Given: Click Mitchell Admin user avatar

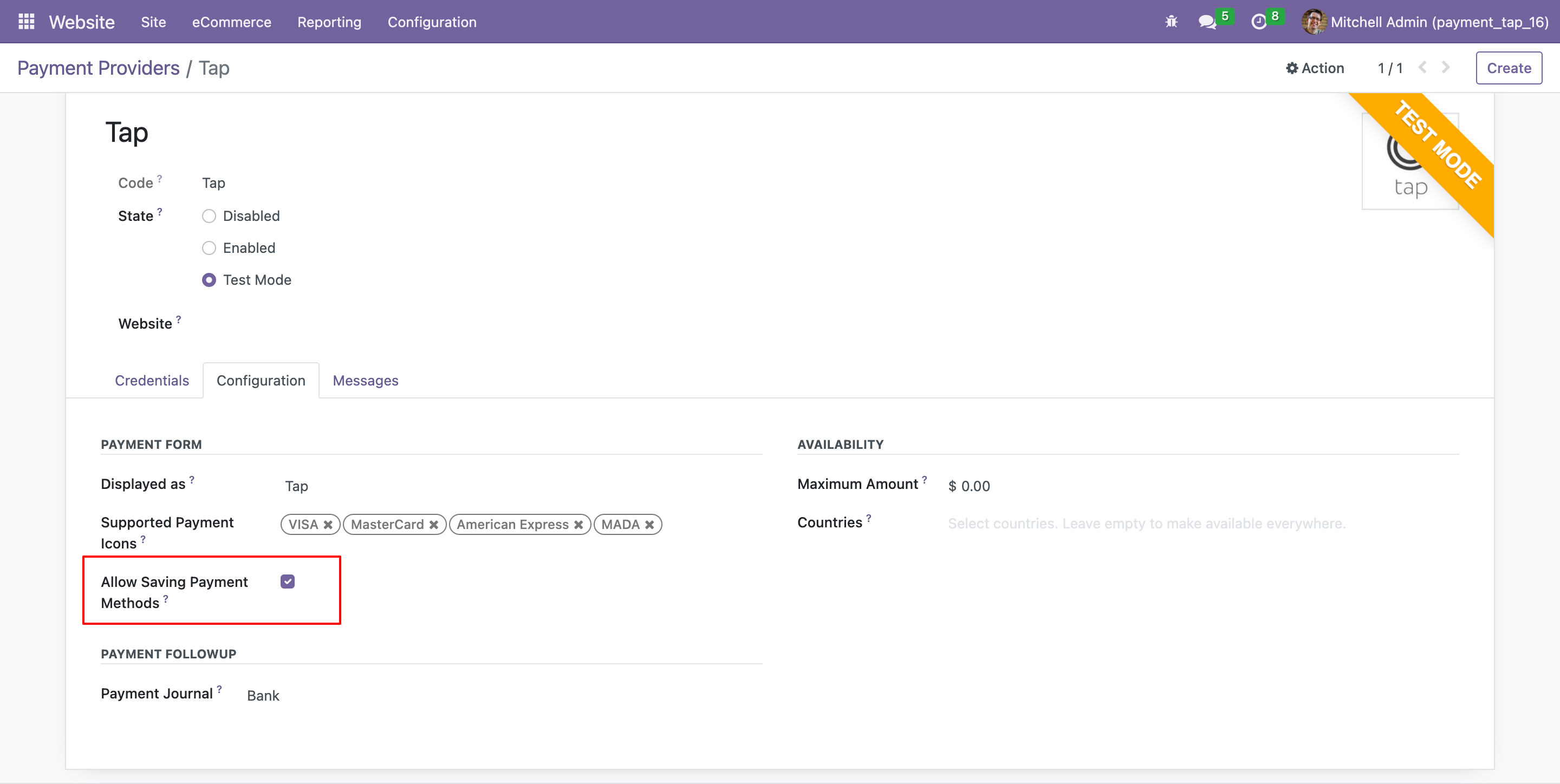Looking at the screenshot, I should 1313,22.
